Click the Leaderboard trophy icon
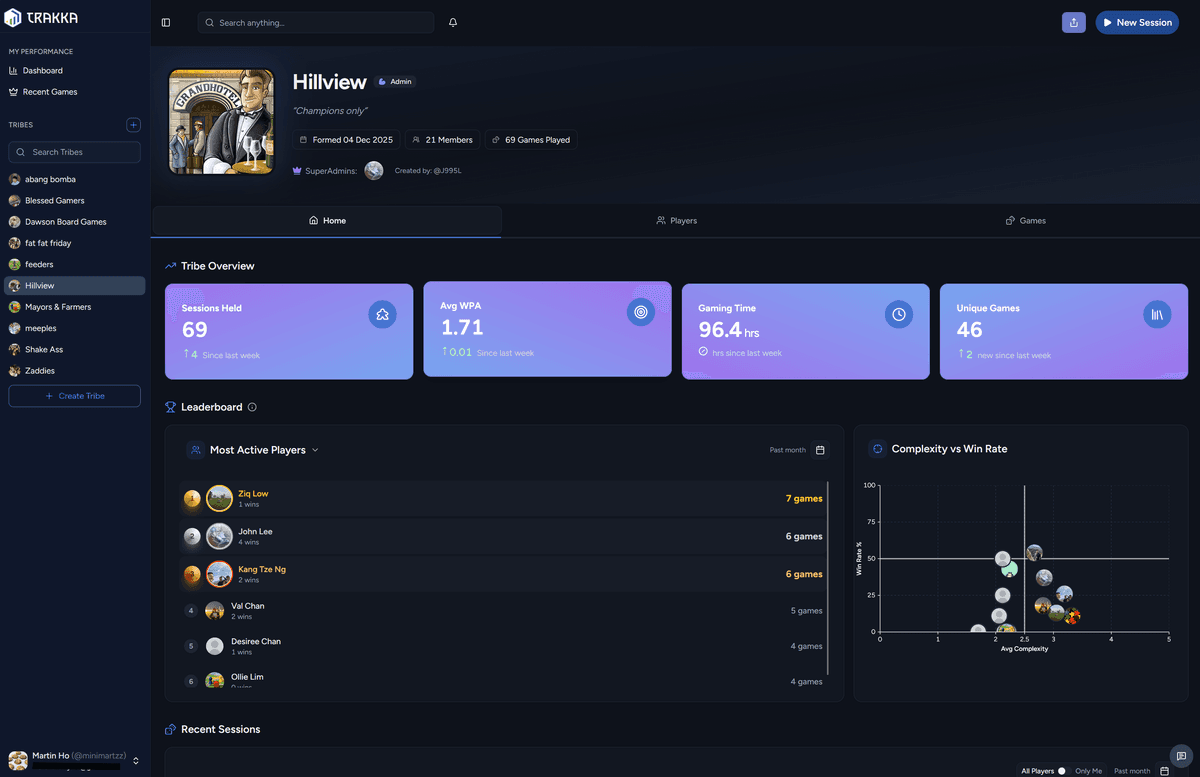1200x777 pixels. tap(170, 407)
